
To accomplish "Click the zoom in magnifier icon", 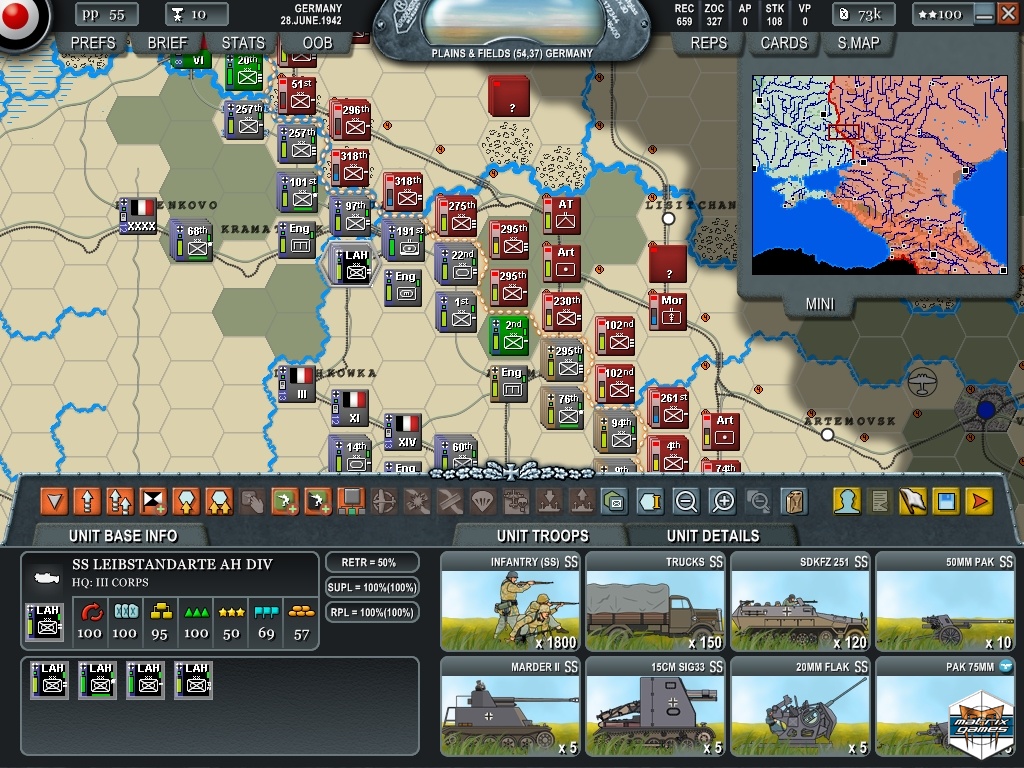I will click(723, 500).
